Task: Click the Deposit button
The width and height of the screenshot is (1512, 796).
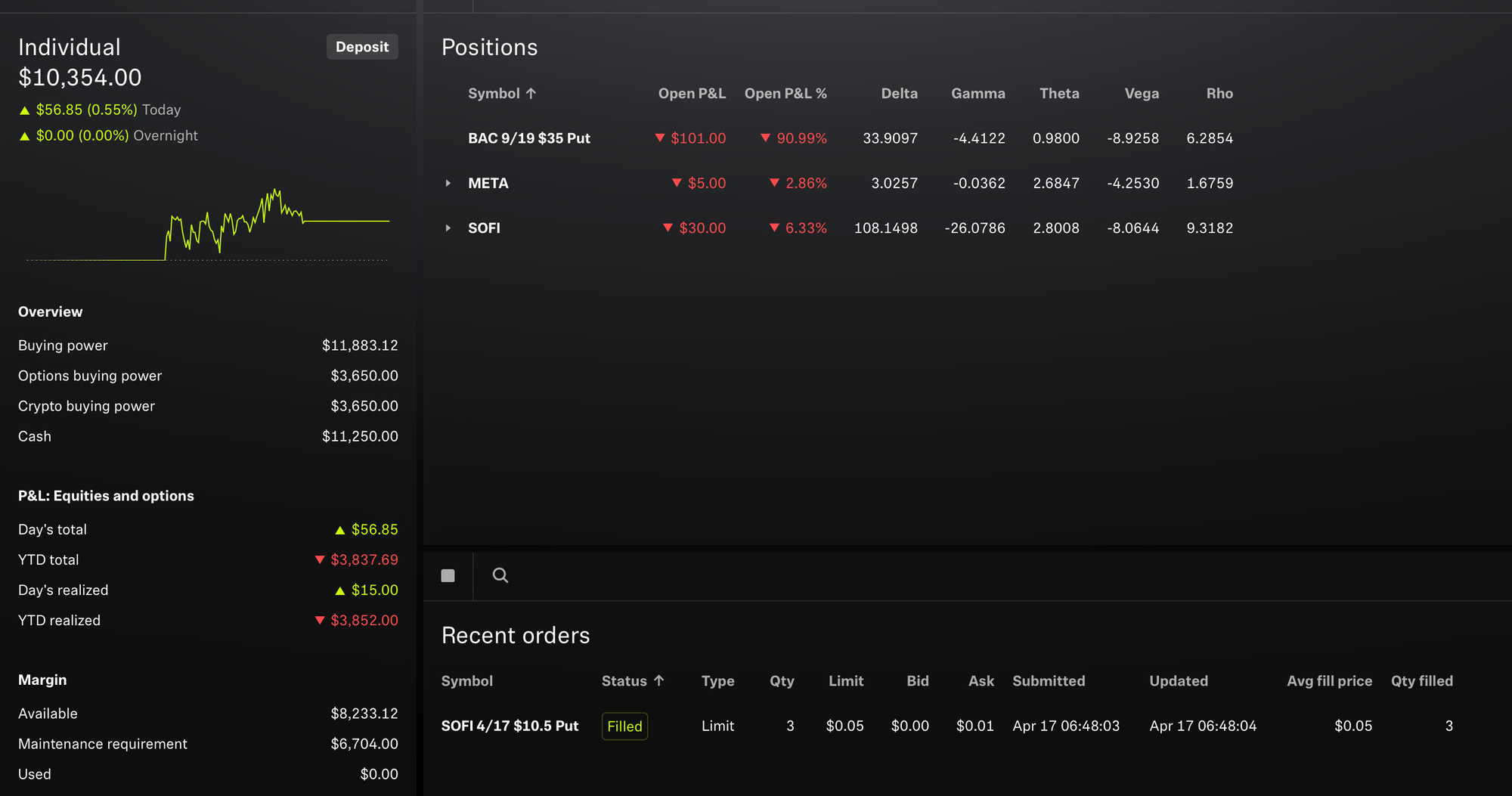Action: [362, 47]
